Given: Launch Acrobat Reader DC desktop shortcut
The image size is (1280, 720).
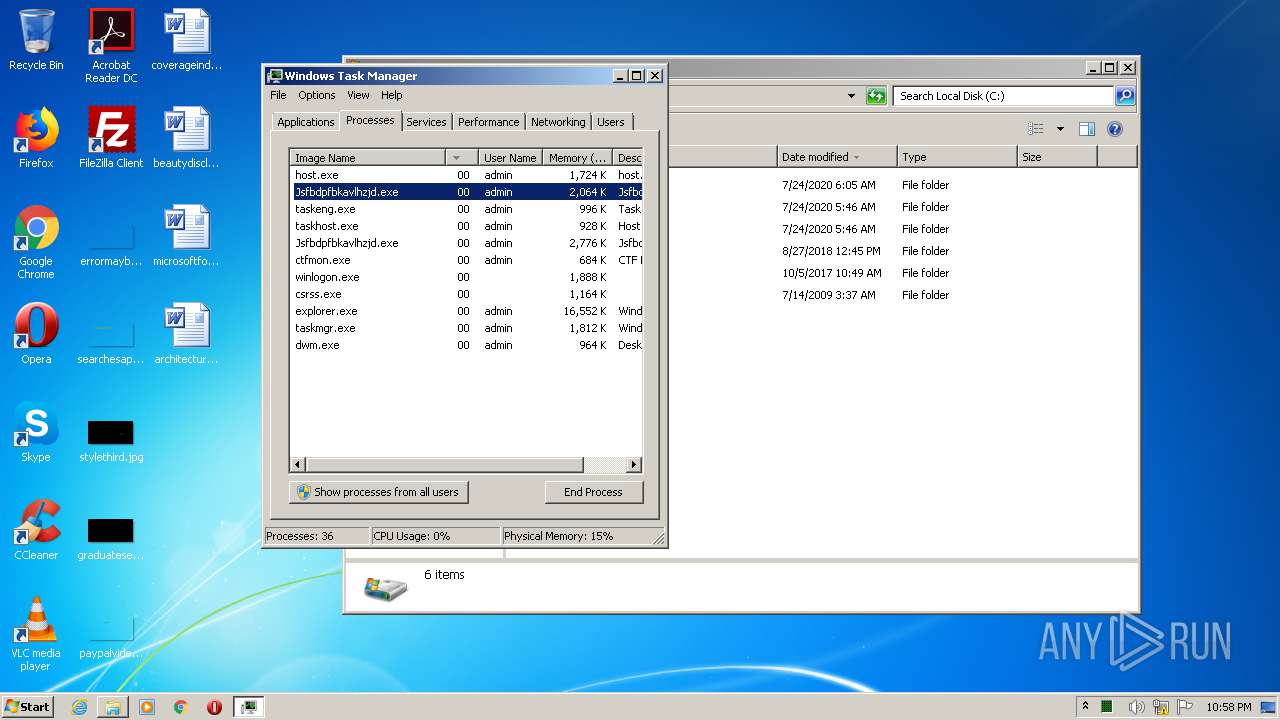Looking at the screenshot, I should [111, 46].
